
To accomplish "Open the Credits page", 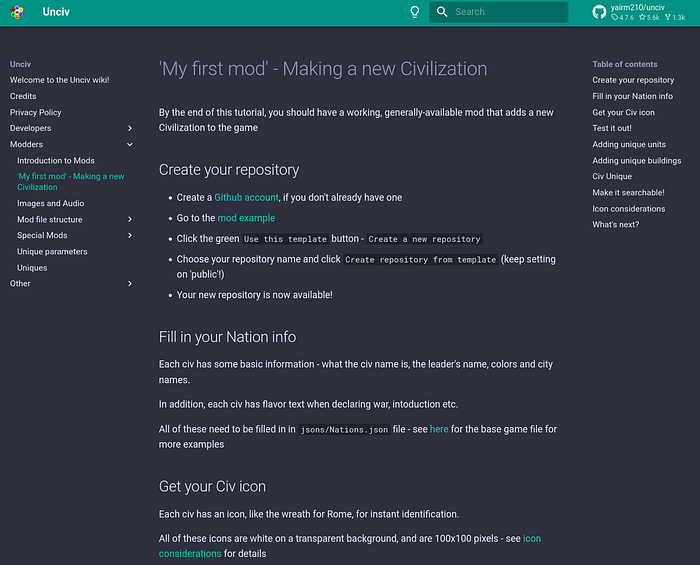I will (x=23, y=96).
